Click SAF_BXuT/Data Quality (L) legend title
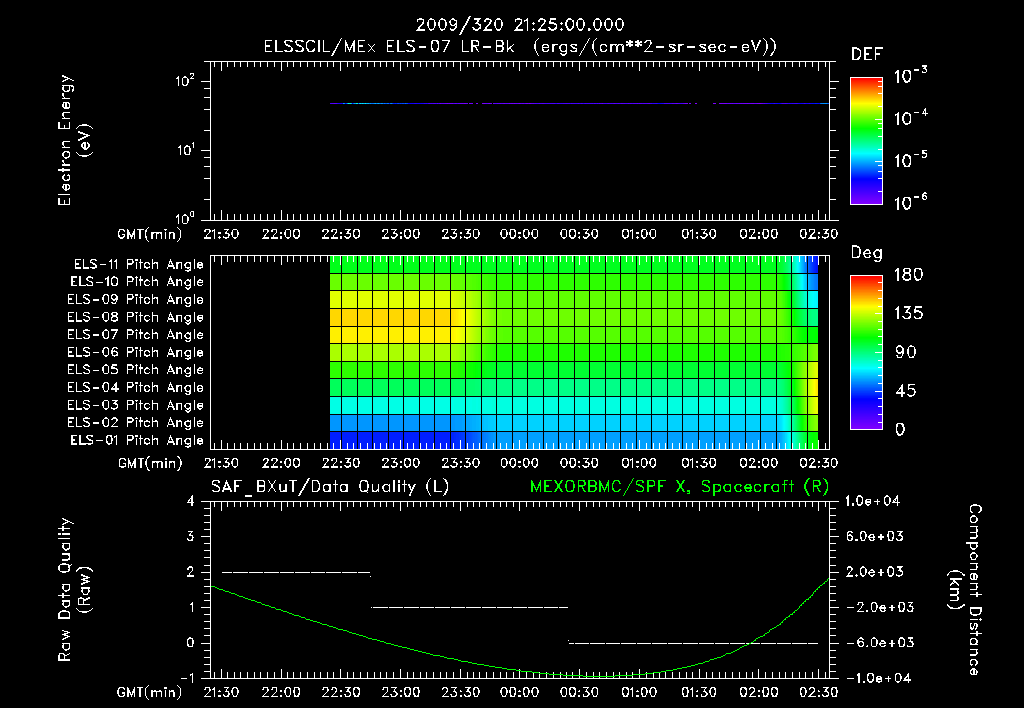1024x708 pixels. [x=330, y=487]
